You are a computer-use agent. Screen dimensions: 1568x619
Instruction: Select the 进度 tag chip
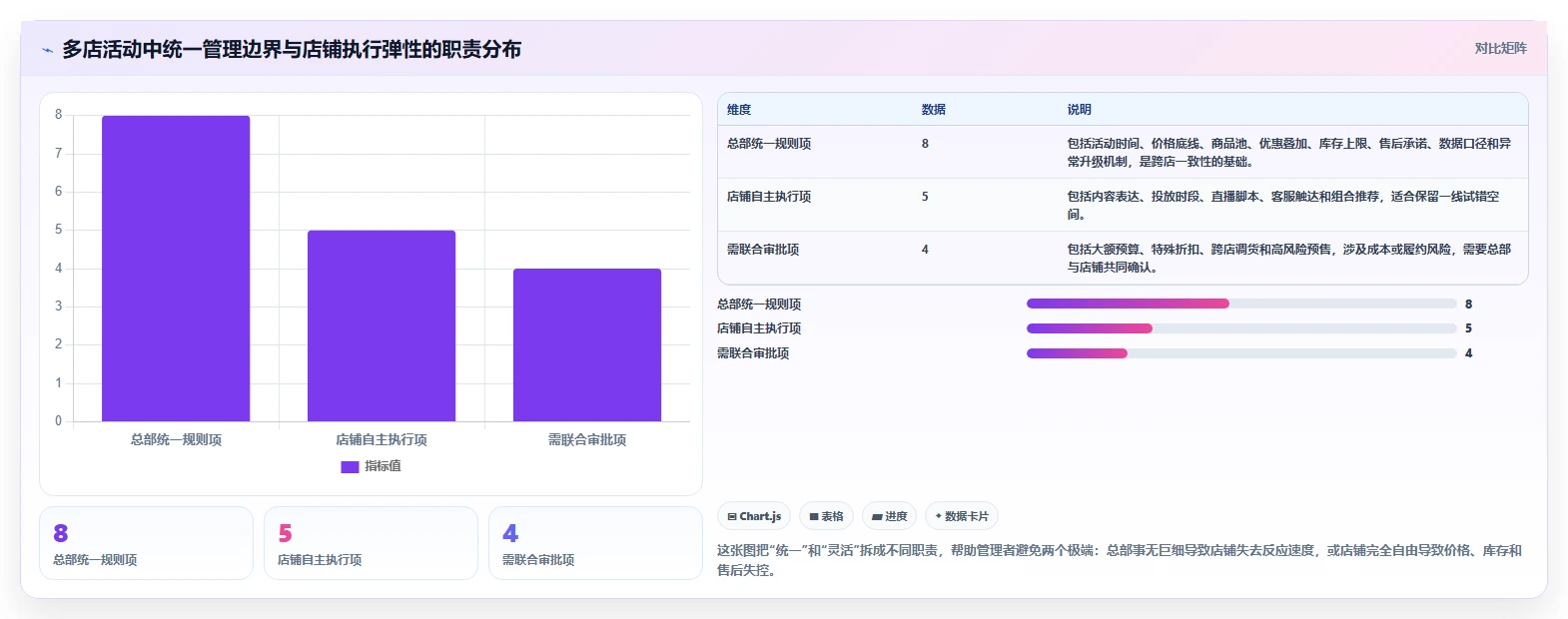pos(889,516)
